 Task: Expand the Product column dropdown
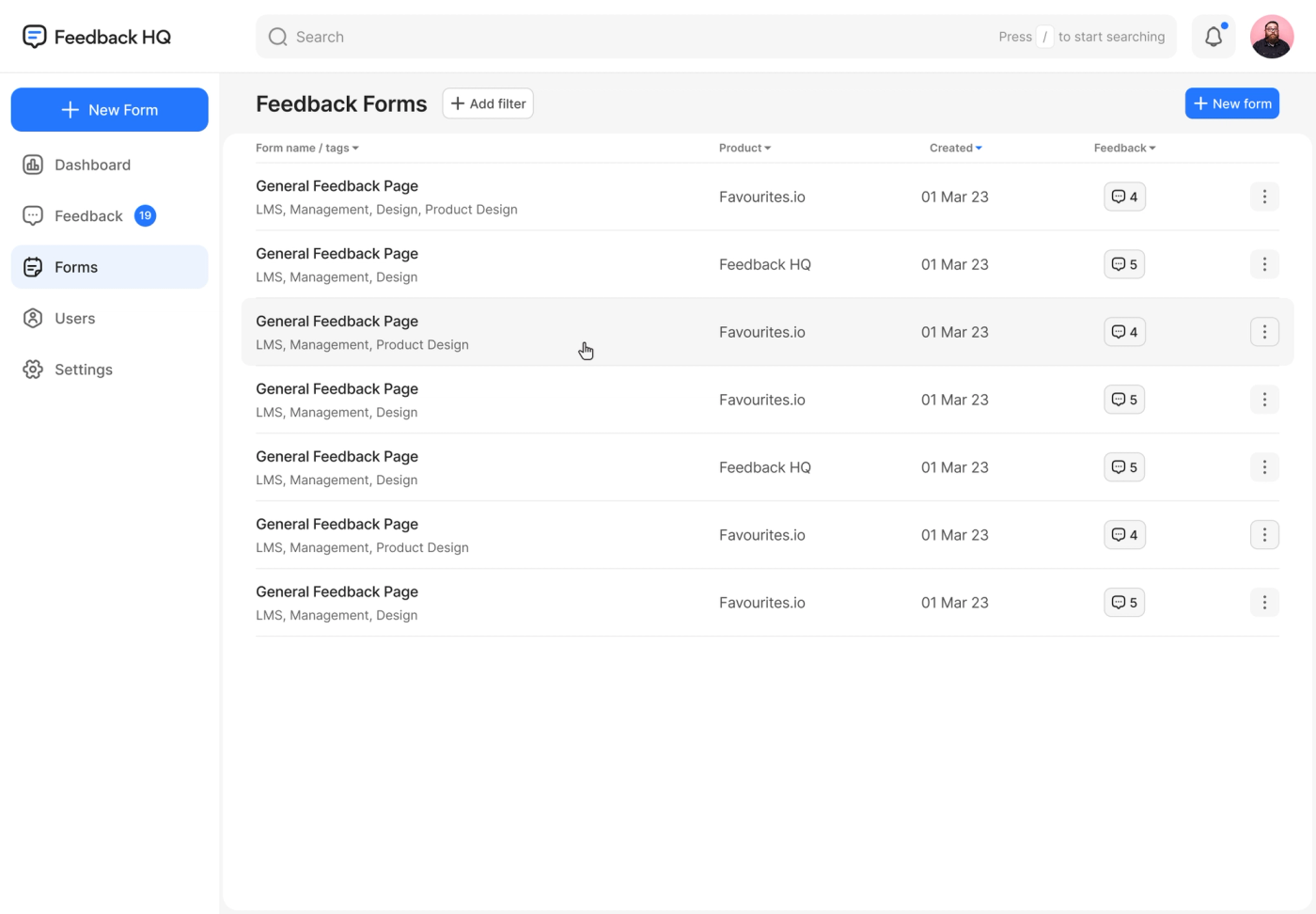pos(744,148)
